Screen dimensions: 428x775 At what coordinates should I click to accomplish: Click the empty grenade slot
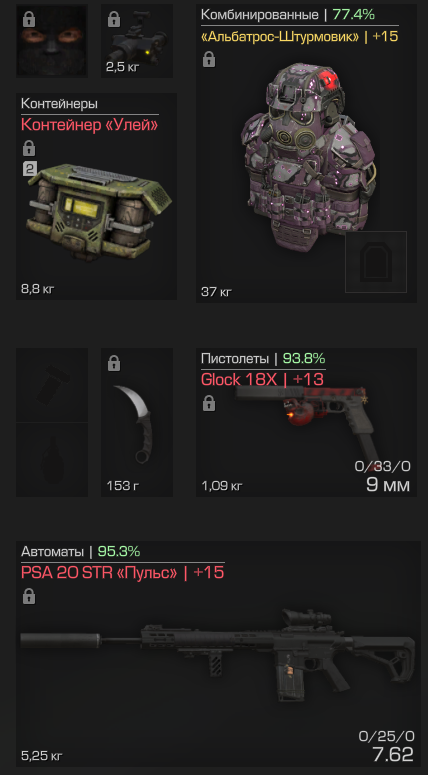coord(52,460)
